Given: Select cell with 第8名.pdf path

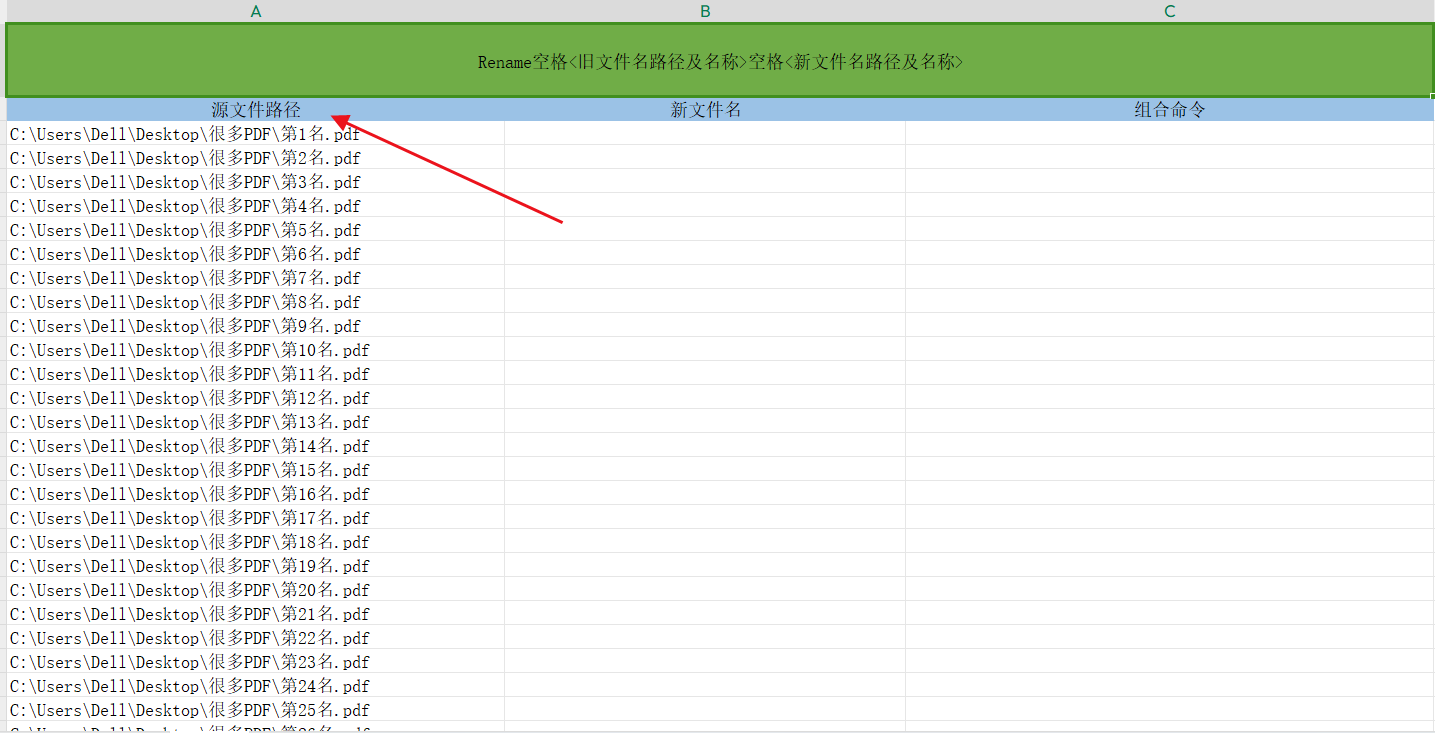Looking at the screenshot, I should pos(256,301).
